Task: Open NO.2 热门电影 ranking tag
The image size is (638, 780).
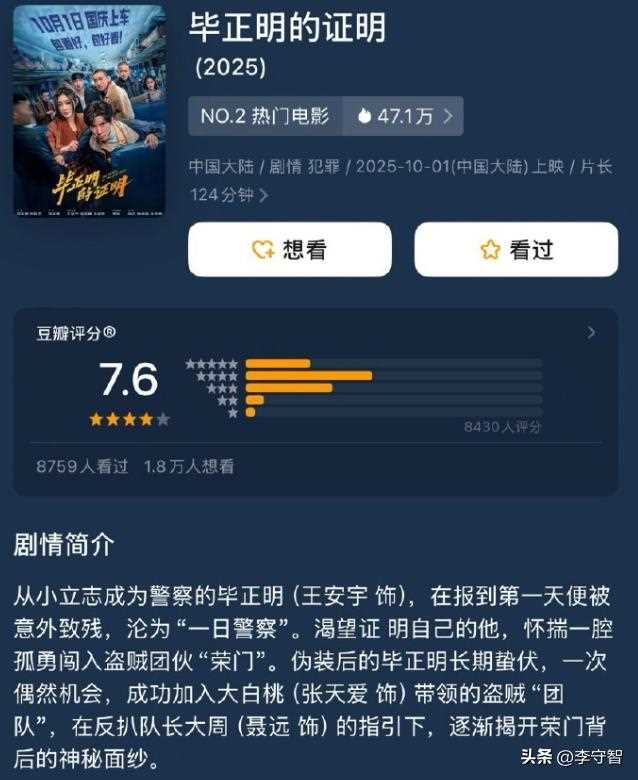Action: point(265,116)
